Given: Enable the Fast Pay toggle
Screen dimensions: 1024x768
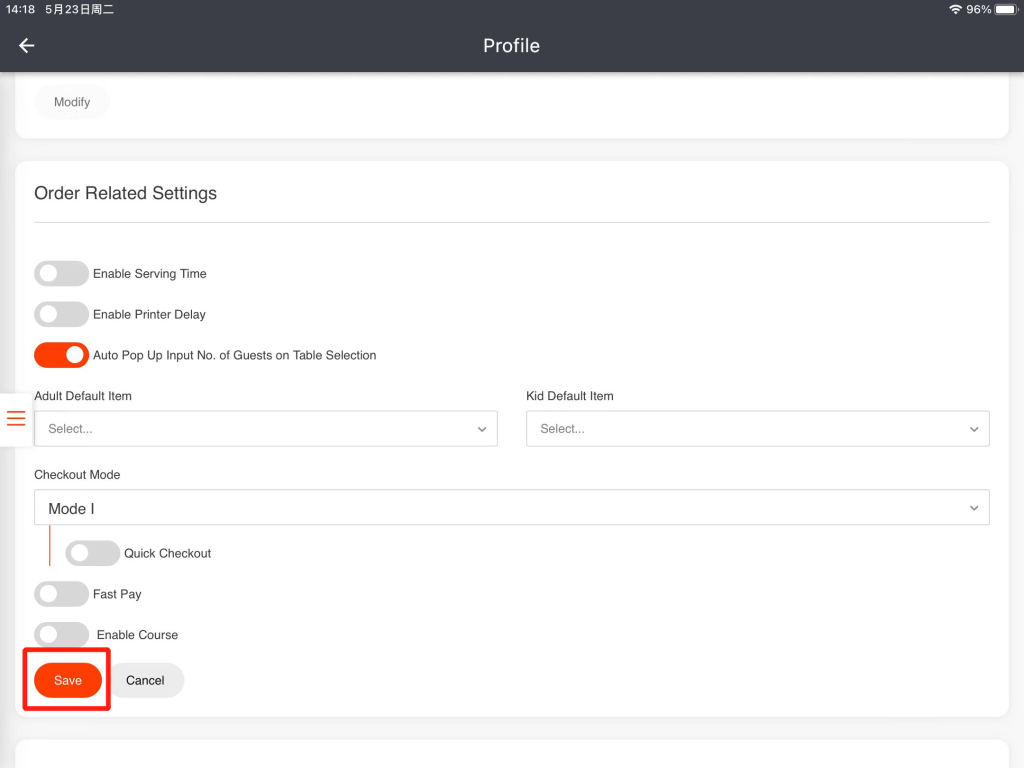Looking at the screenshot, I should click(61, 594).
